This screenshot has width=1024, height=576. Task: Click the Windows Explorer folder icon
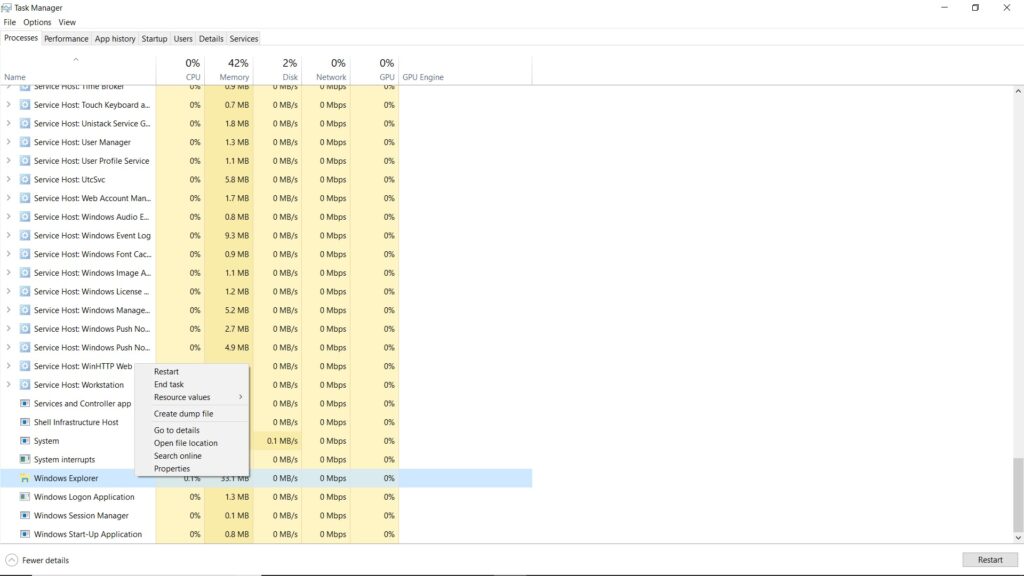point(25,478)
